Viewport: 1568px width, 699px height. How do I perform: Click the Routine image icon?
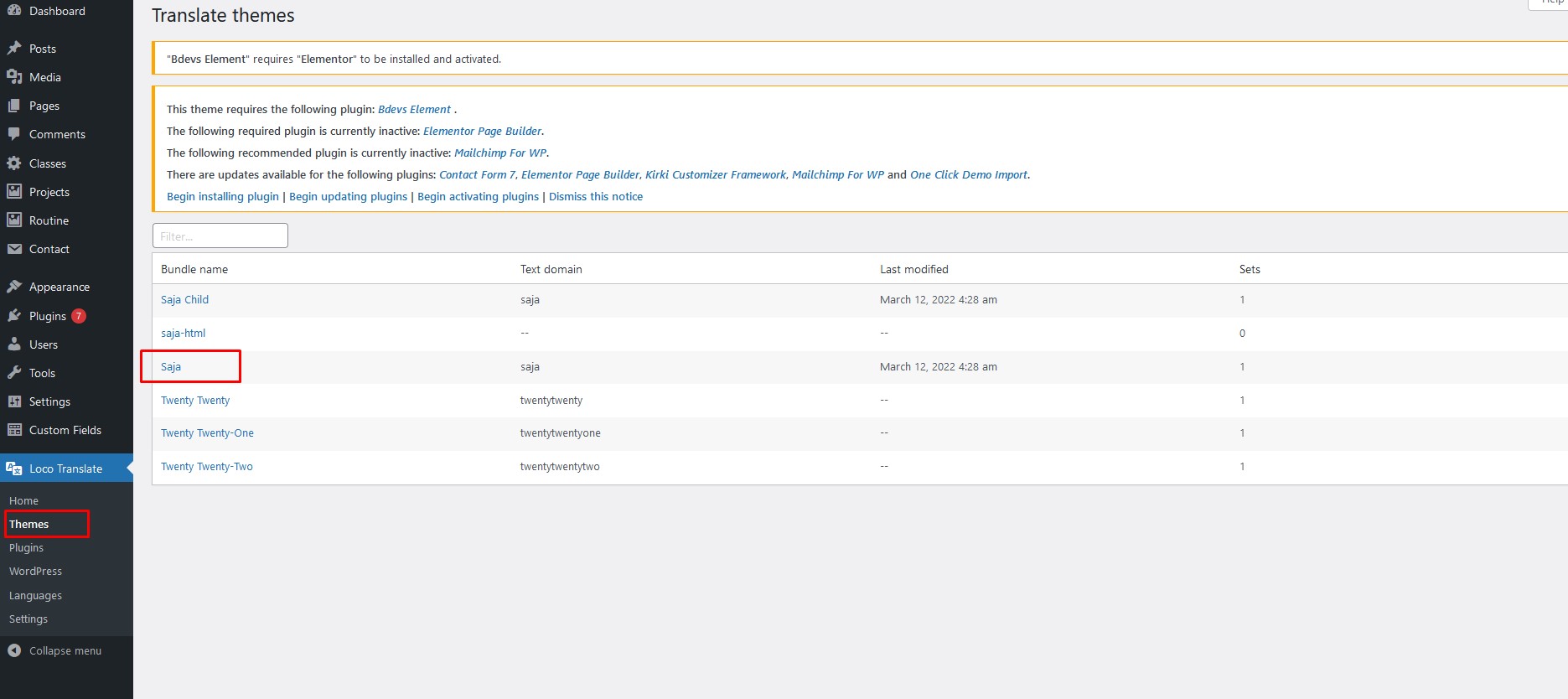click(x=14, y=220)
